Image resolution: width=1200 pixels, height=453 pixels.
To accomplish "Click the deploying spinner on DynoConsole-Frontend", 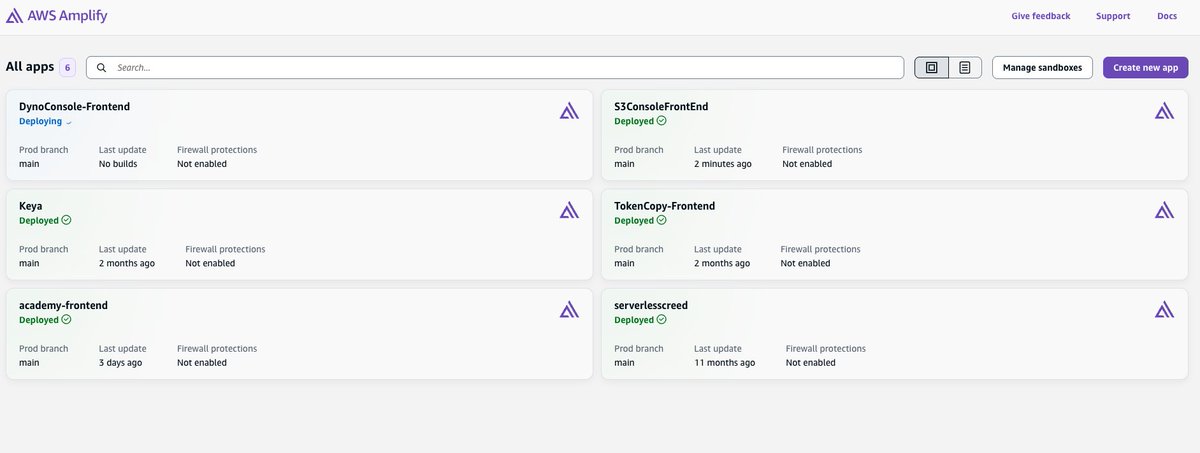I will point(69,122).
